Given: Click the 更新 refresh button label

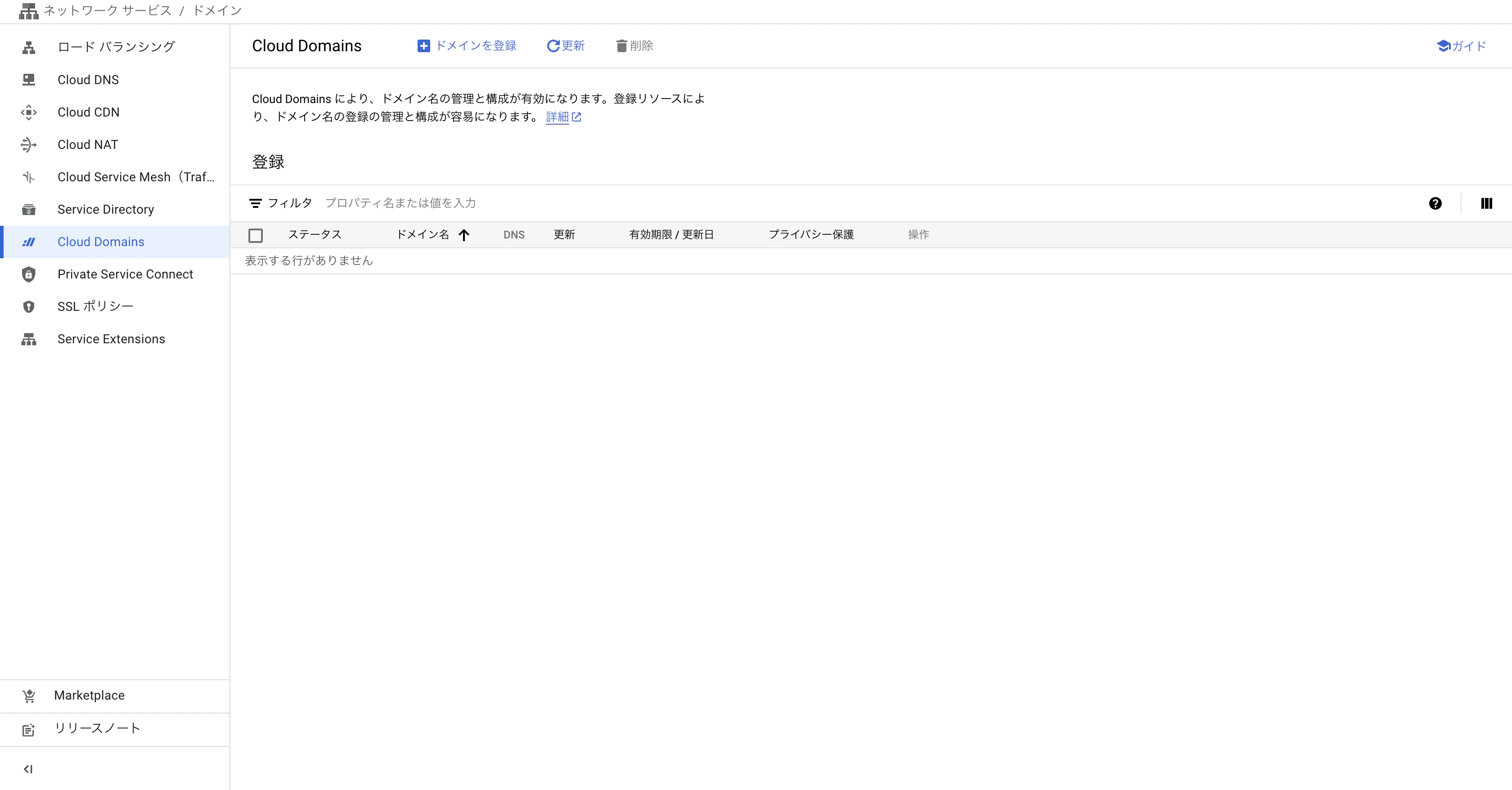Looking at the screenshot, I should coord(573,46).
